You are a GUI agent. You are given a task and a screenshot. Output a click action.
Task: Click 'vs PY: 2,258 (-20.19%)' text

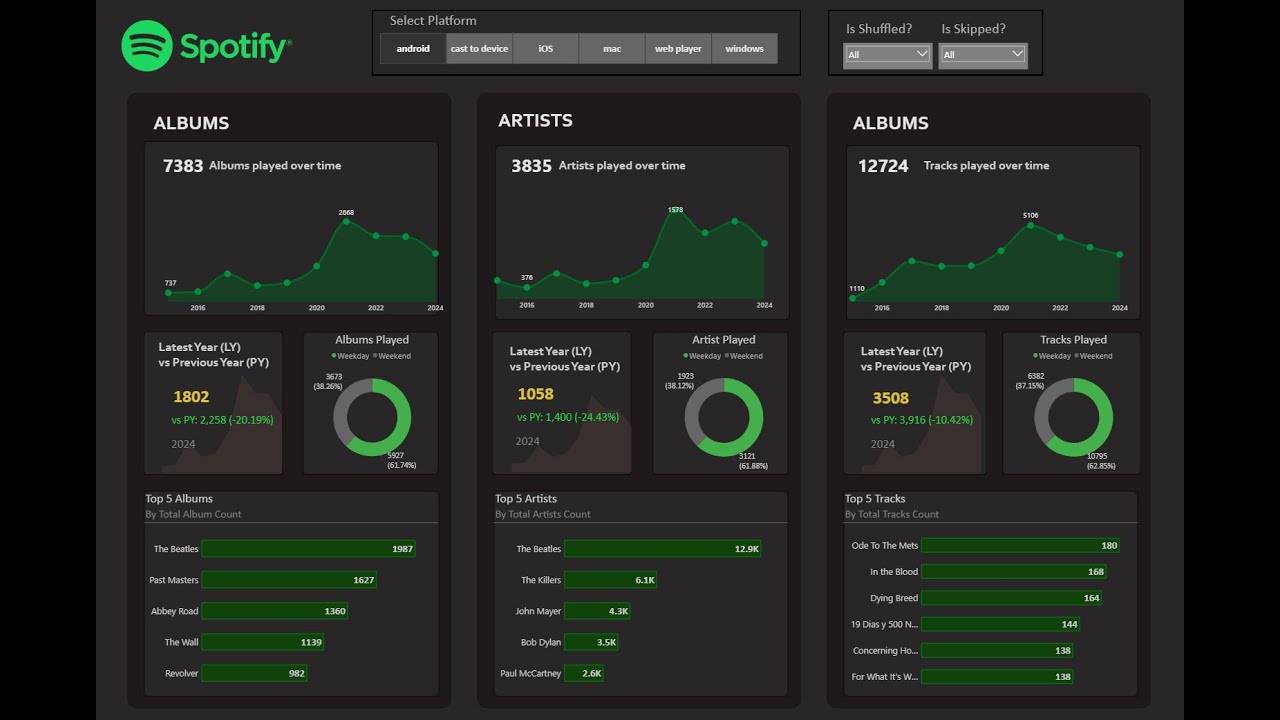point(222,420)
